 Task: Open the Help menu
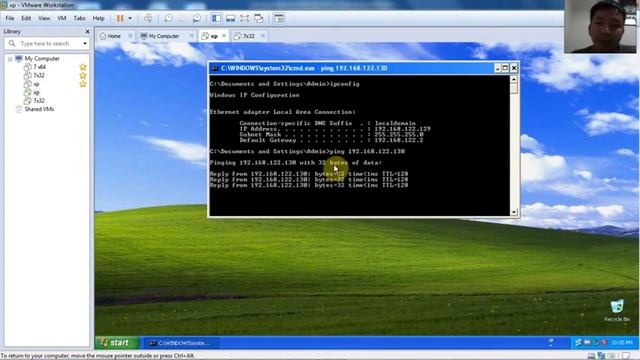tap(98, 18)
